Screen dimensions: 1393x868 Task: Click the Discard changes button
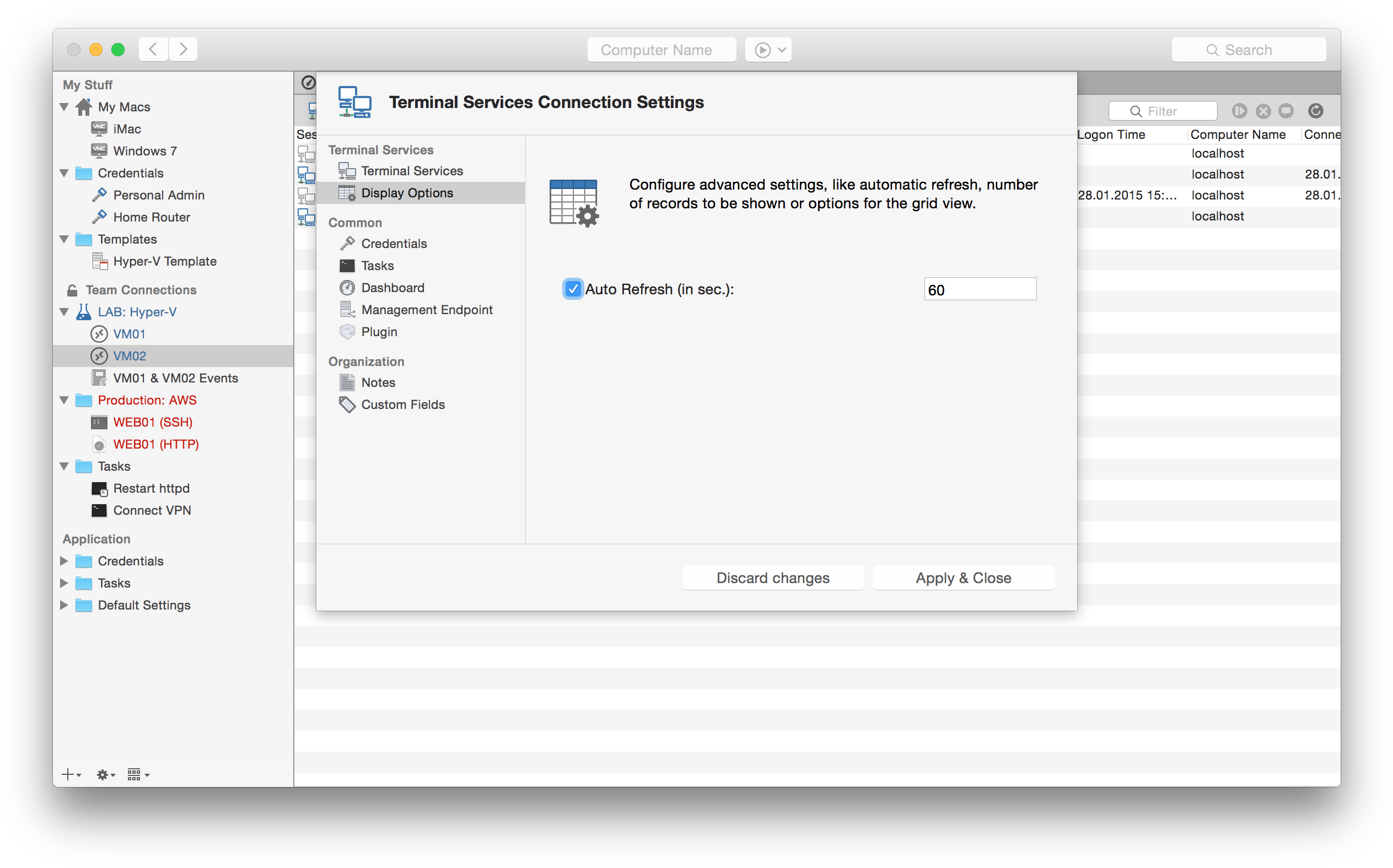(x=772, y=578)
